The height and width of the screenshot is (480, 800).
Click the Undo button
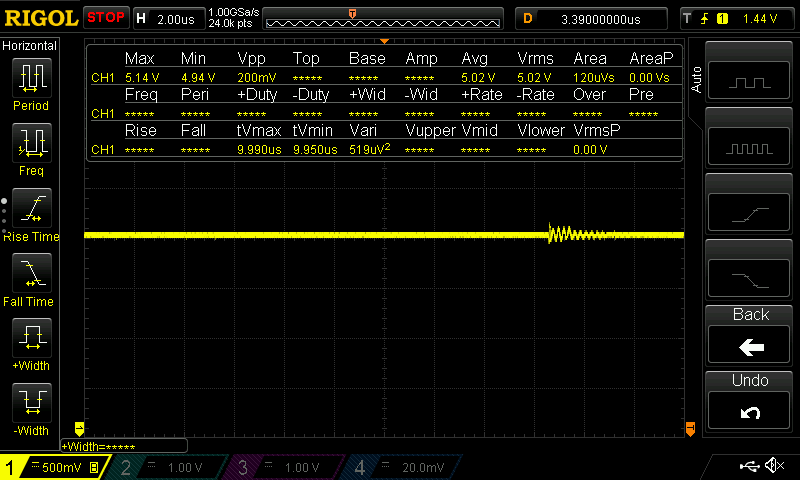click(749, 411)
